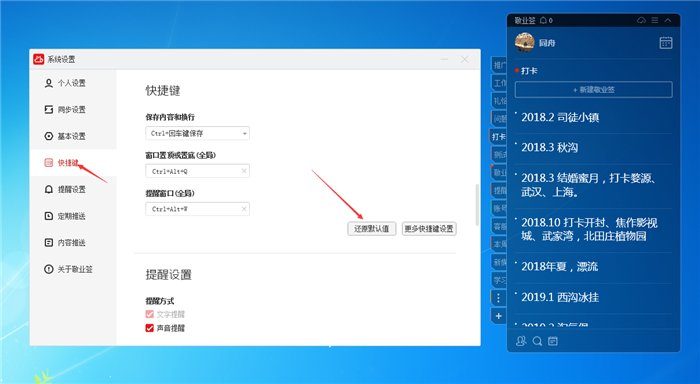The height and width of the screenshot is (384, 700).
Task: Switch to the 账号 side tab
Action: (499, 208)
